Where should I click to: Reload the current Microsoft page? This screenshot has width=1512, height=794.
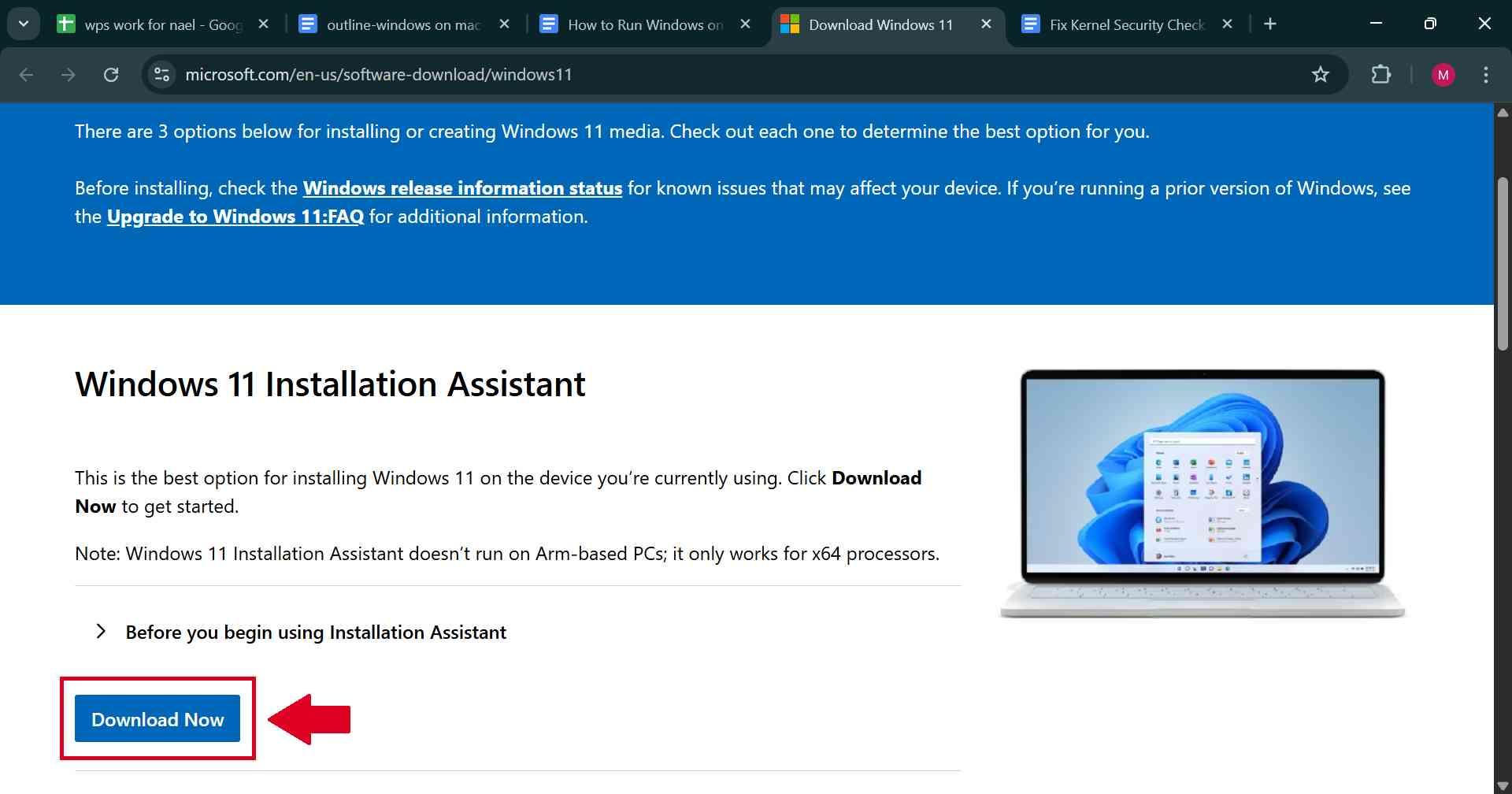coord(111,74)
